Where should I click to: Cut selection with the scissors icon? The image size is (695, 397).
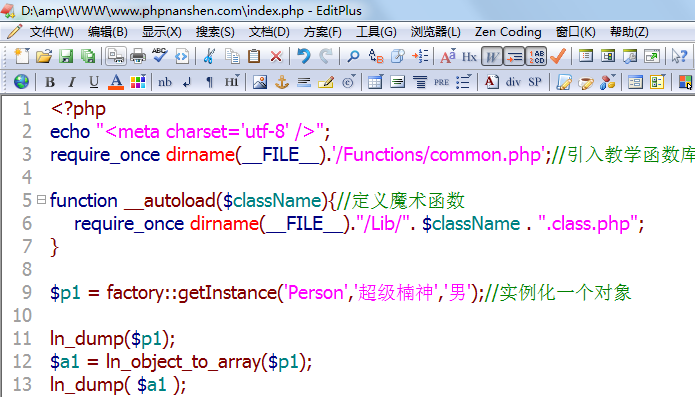coord(209,56)
